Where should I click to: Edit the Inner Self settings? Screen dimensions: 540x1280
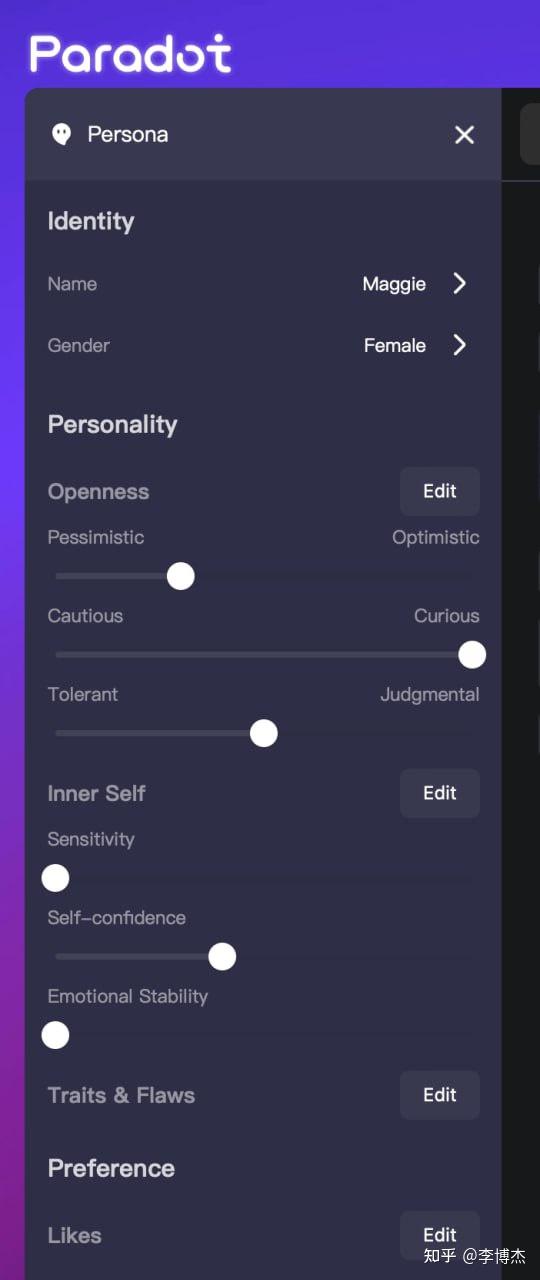(x=440, y=793)
